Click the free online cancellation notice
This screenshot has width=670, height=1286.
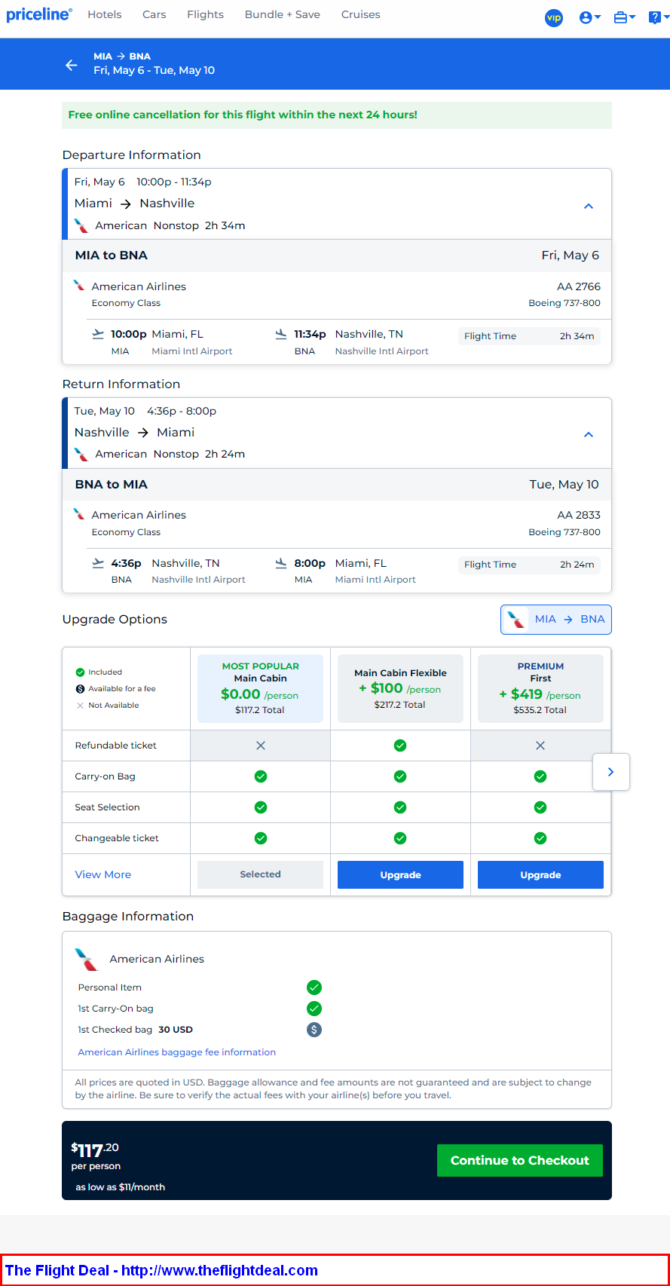336,115
